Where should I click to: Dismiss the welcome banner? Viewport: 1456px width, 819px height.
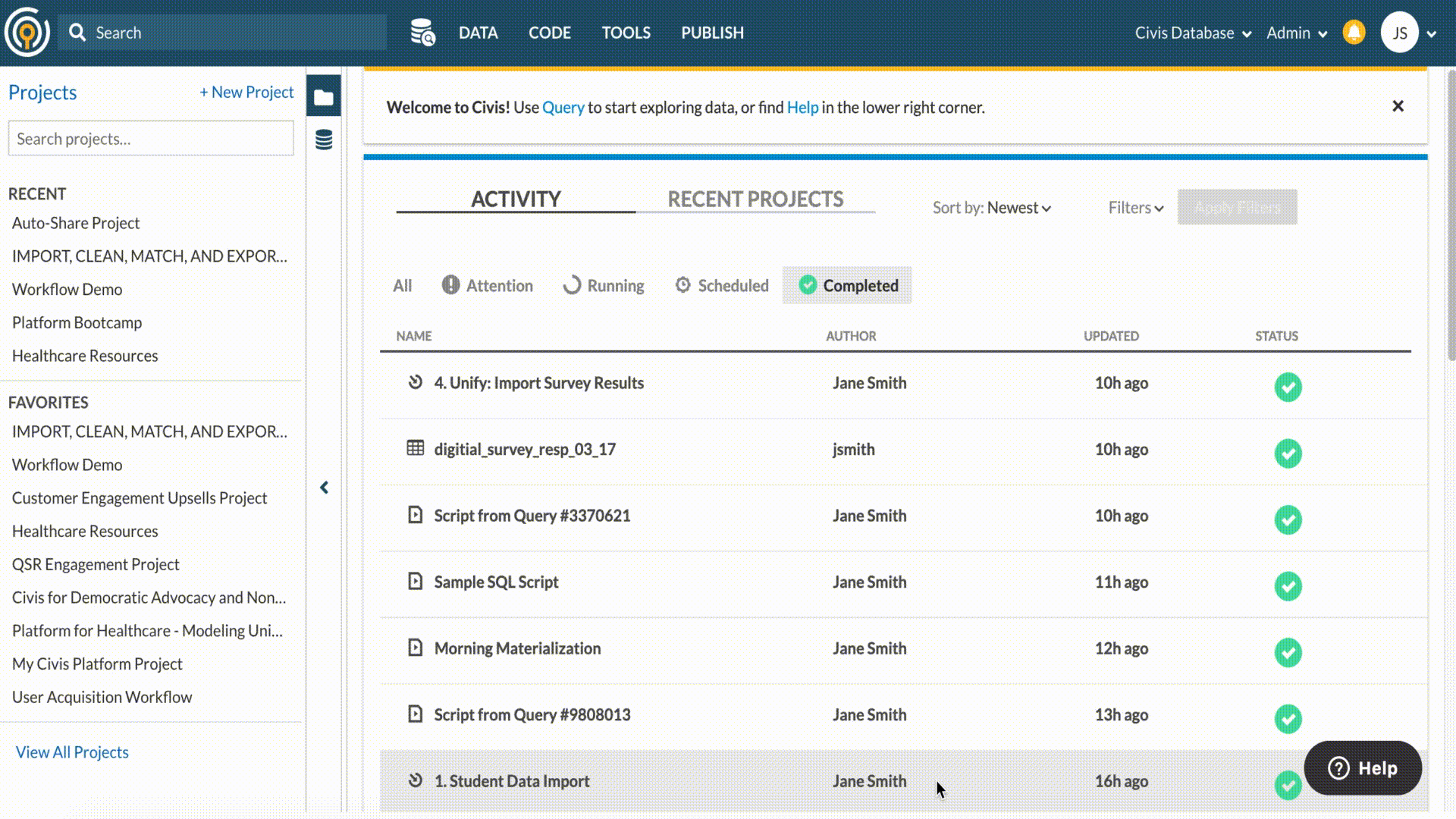[x=1398, y=106]
